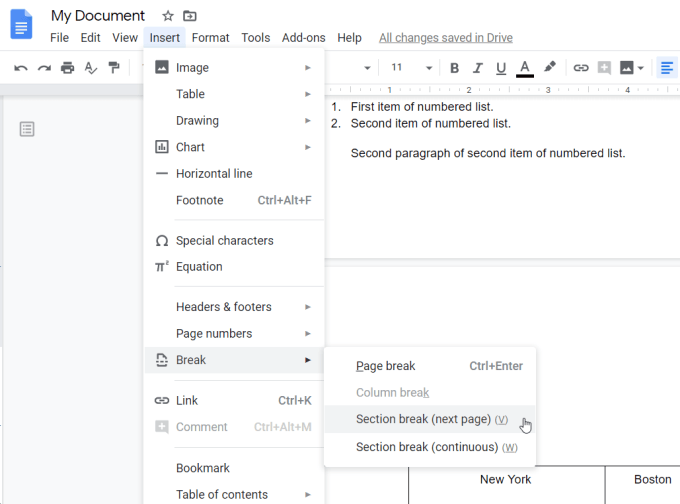Click the New York table cell
Viewport: 680px width, 504px height.
[505, 479]
